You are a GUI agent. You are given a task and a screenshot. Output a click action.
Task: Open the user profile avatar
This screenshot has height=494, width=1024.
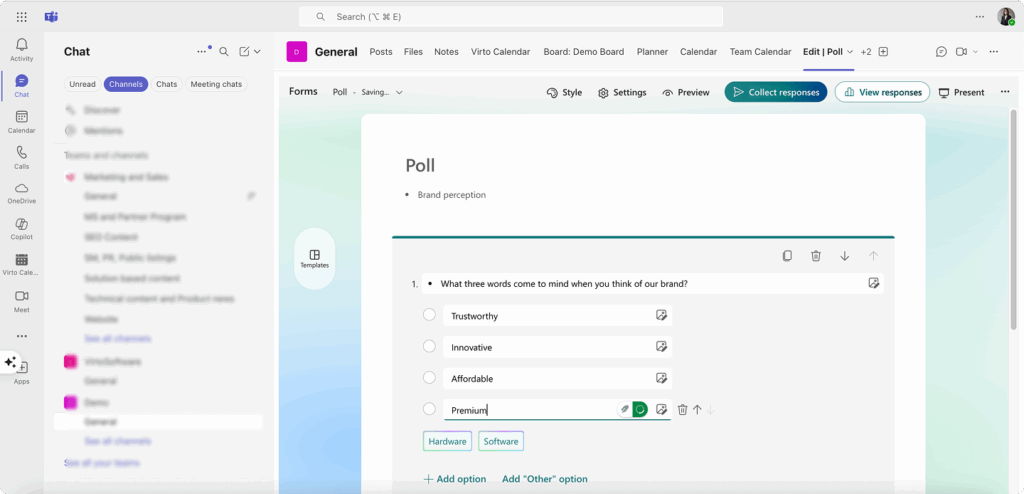pyautogui.click(x=1006, y=17)
